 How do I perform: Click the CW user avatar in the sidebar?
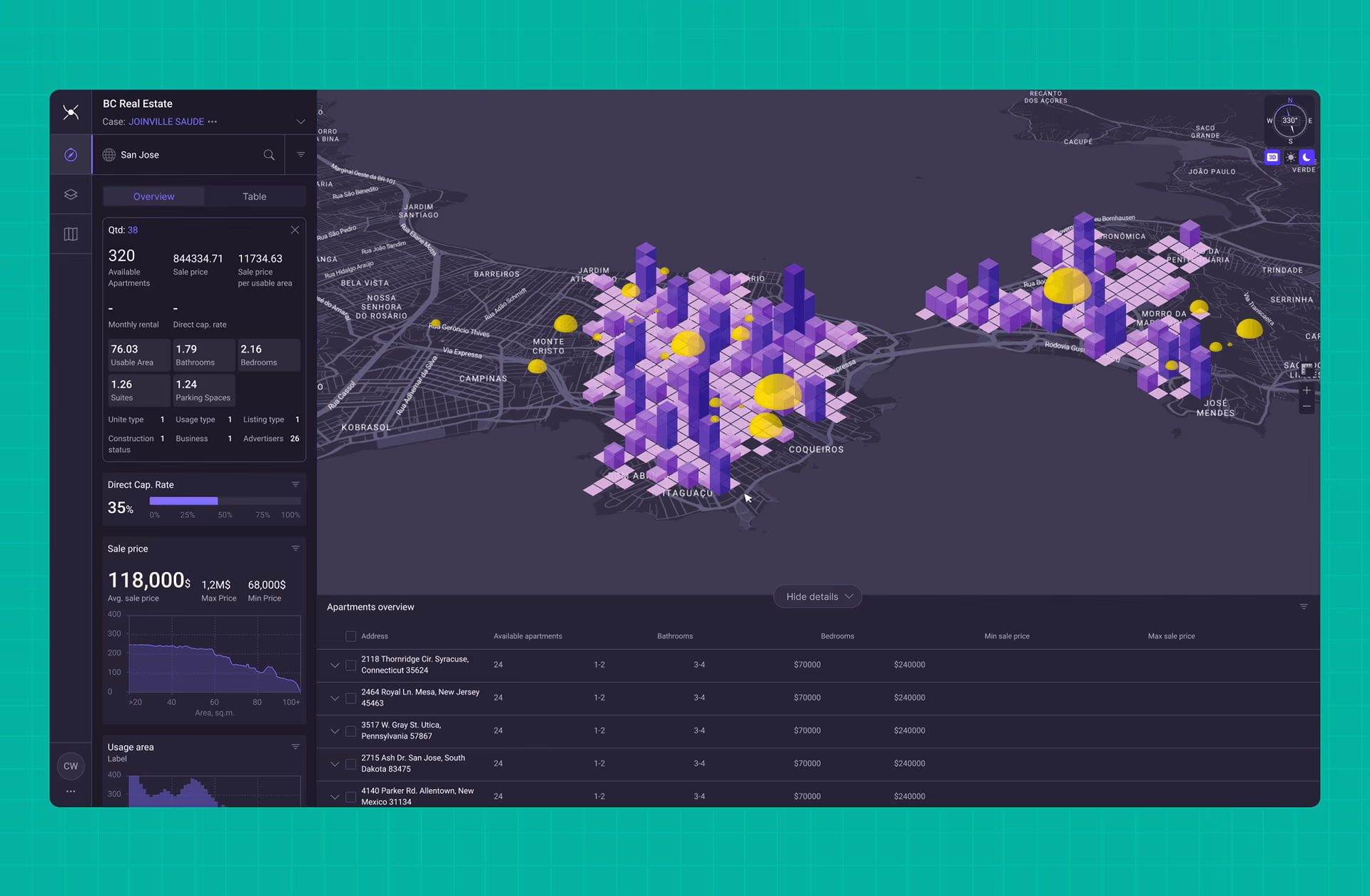70,766
